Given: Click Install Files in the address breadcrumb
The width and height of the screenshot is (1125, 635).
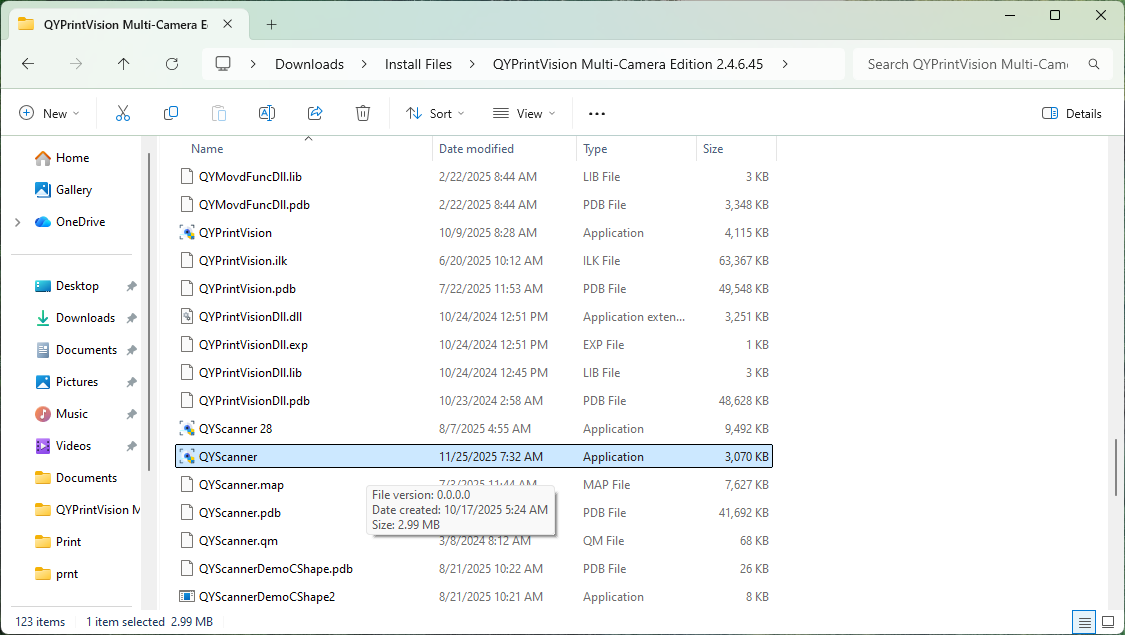Looking at the screenshot, I should (x=418, y=64).
